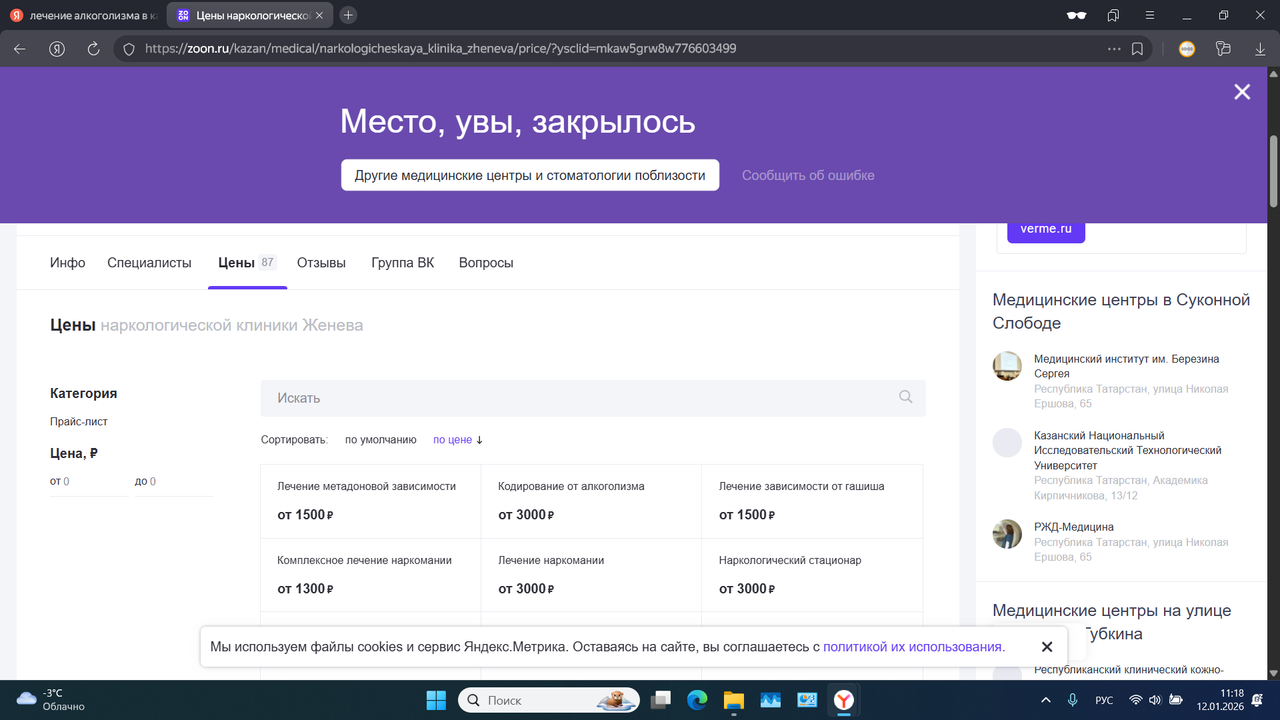The height and width of the screenshot is (720, 1280).
Task: Click the back navigation arrow
Action: pos(19,48)
